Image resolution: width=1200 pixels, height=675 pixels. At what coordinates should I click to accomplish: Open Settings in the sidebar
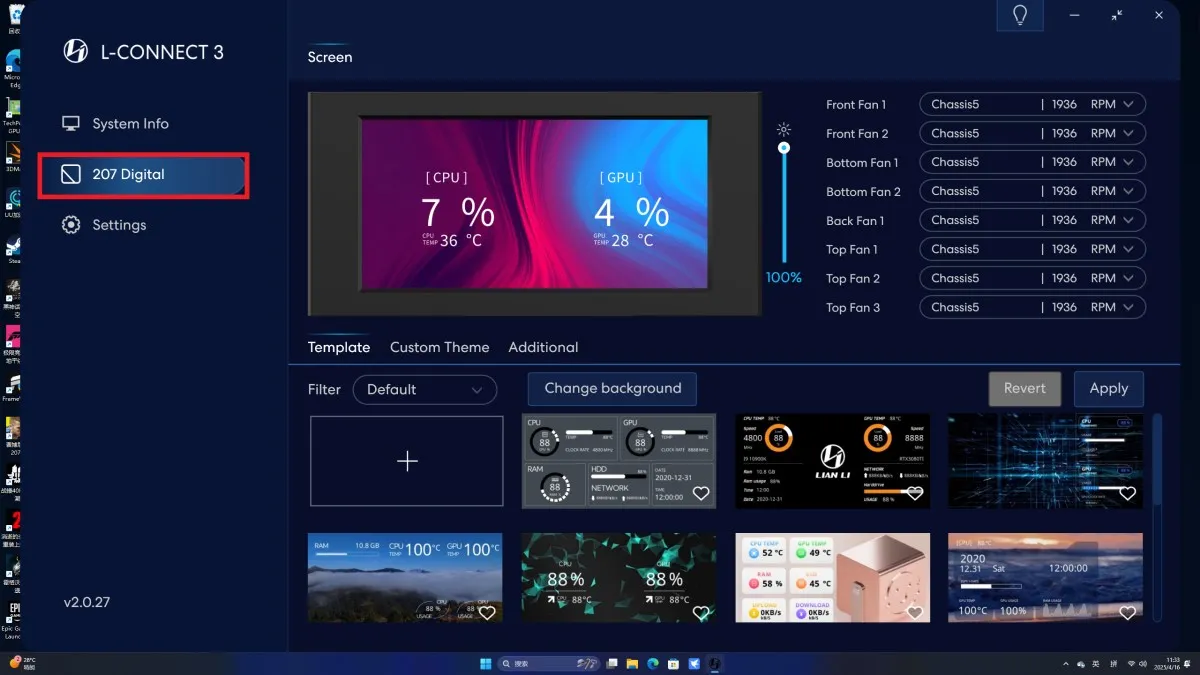[104, 225]
